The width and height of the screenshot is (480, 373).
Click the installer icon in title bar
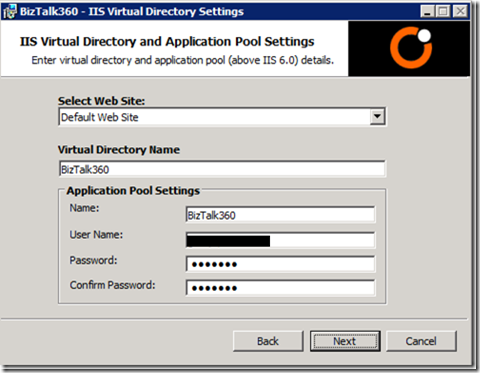coord(9,12)
